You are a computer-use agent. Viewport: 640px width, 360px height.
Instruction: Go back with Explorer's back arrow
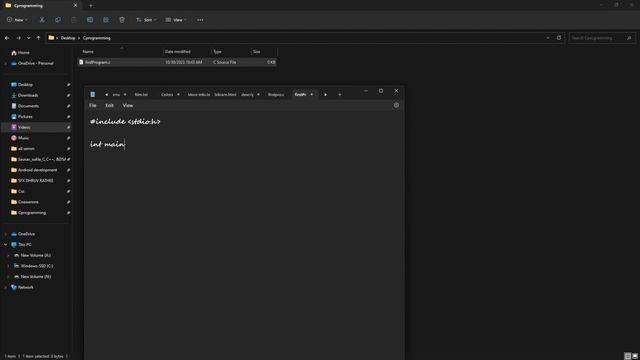[7, 38]
